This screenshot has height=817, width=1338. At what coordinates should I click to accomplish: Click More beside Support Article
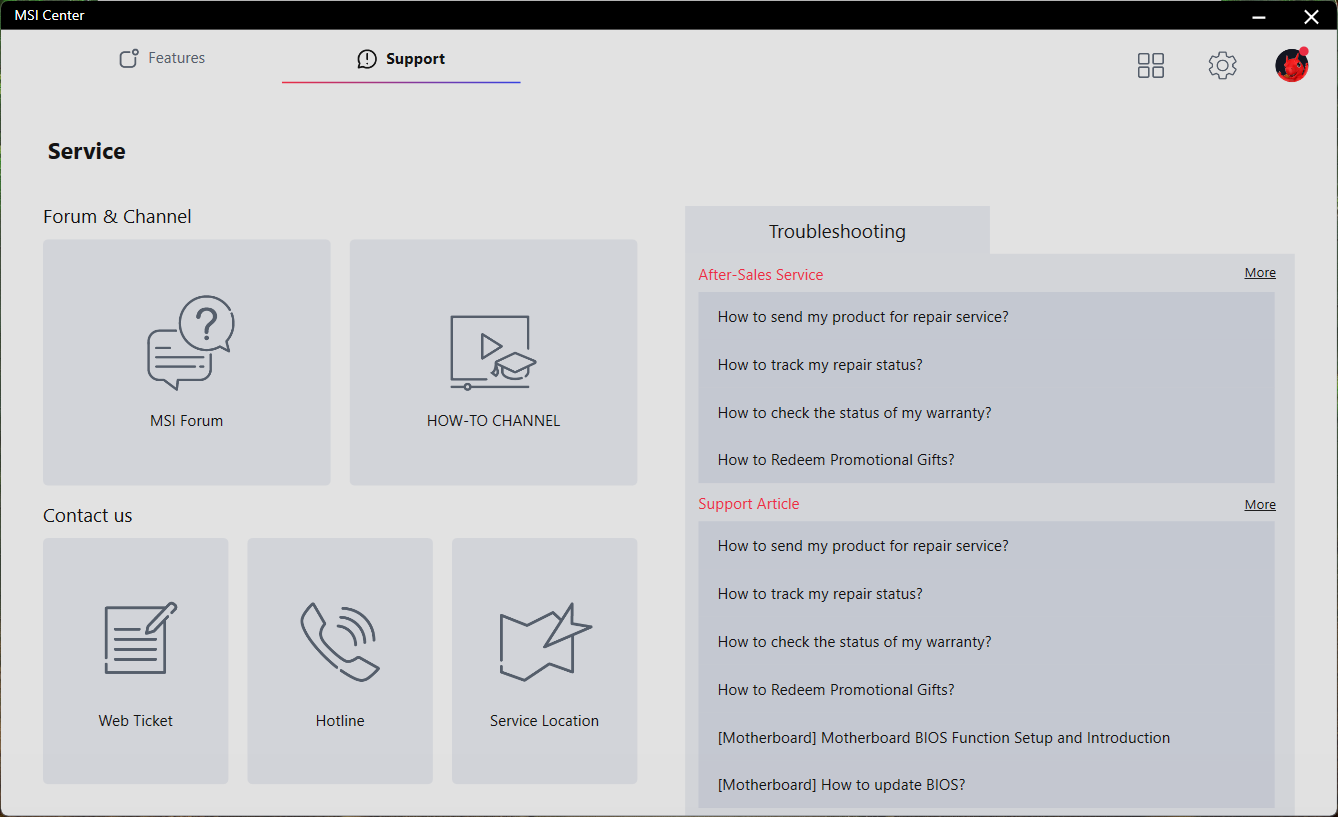click(1260, 505)
